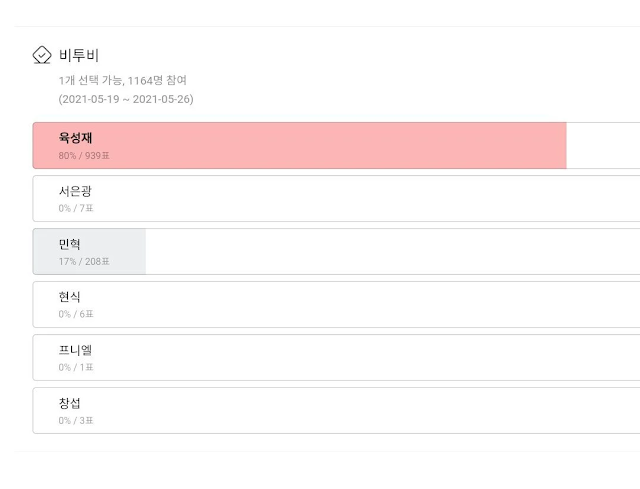Click the 0% / 3표 vote count

76,420
